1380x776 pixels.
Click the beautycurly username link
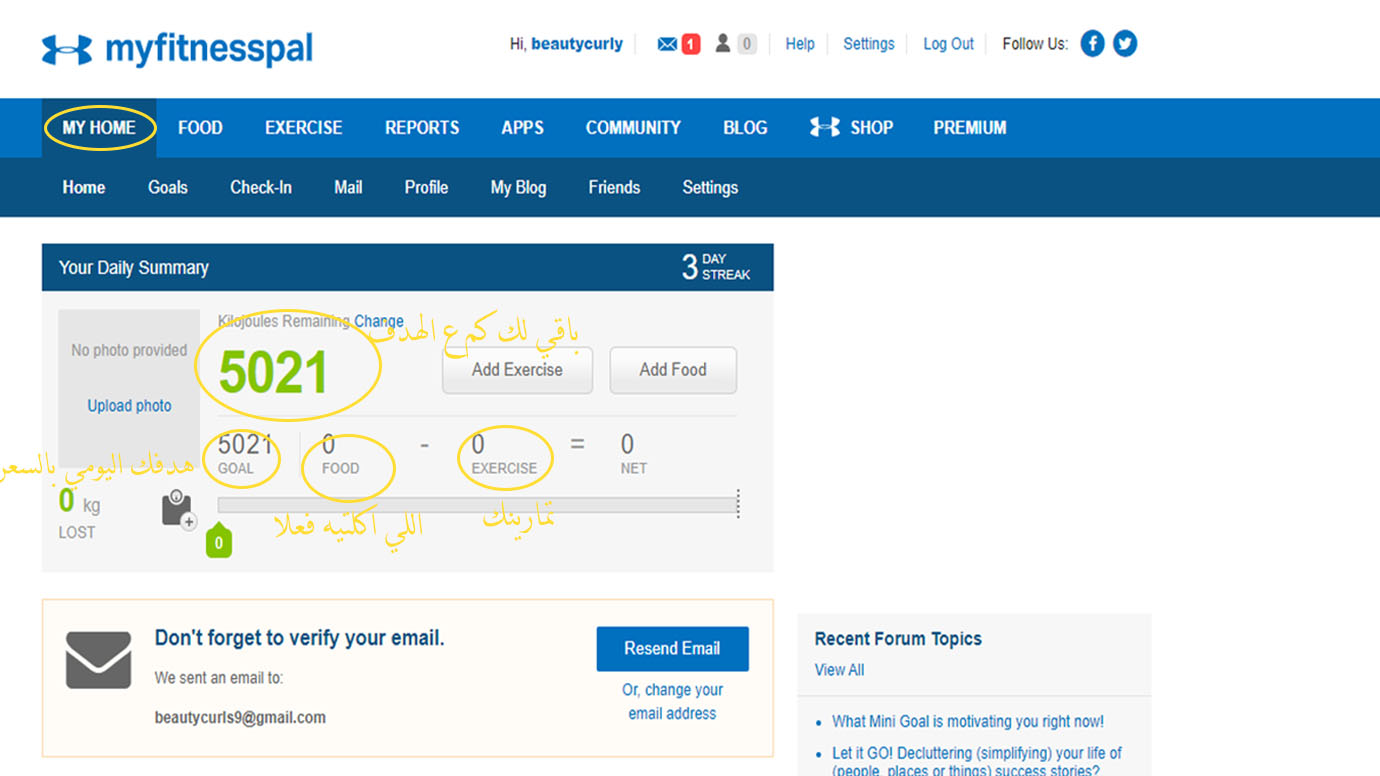point(577,44)
